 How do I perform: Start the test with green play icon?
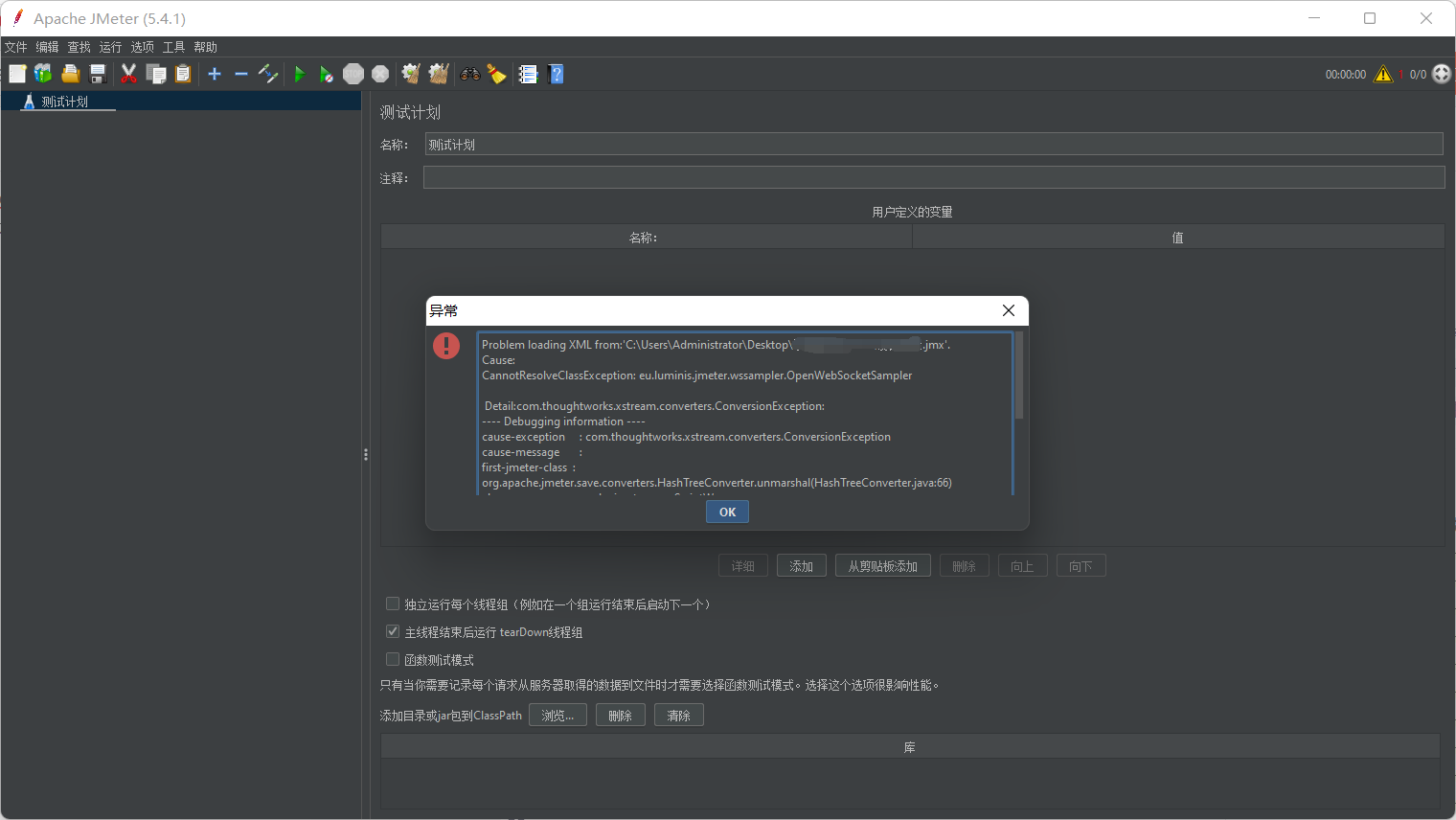tap(300, 74)
